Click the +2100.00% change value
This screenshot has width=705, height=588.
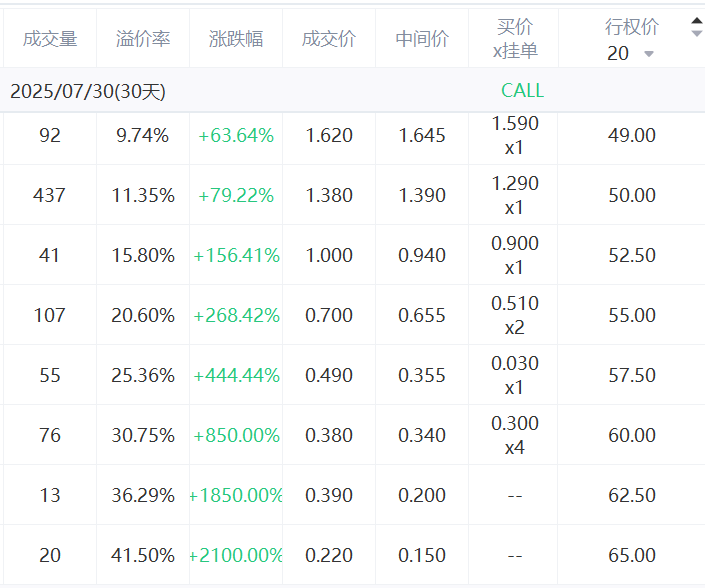236,556
